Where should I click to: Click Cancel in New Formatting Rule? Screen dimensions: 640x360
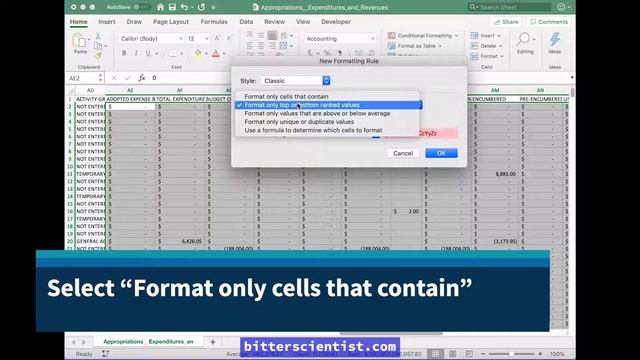click(x=403, y=153)
